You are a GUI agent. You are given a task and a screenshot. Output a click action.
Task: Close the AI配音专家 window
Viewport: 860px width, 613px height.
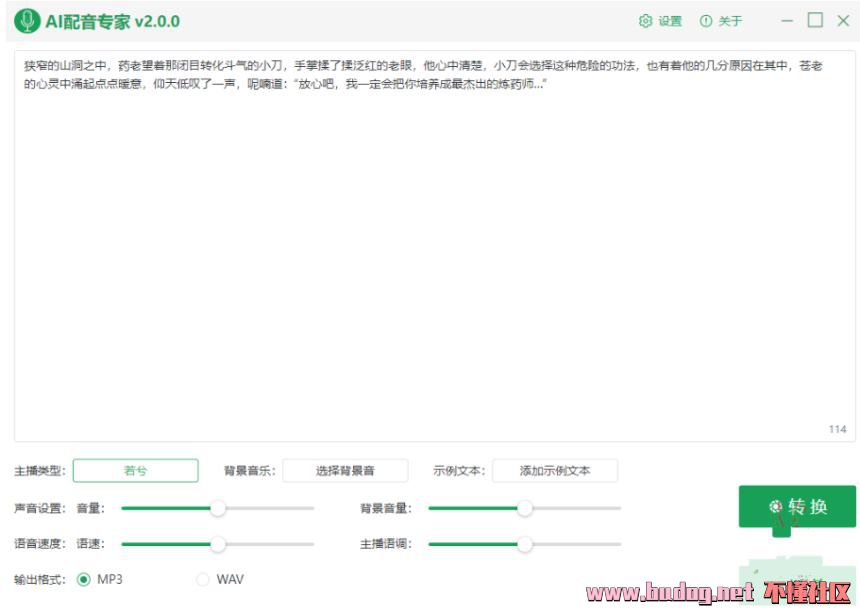pos(843,21)
